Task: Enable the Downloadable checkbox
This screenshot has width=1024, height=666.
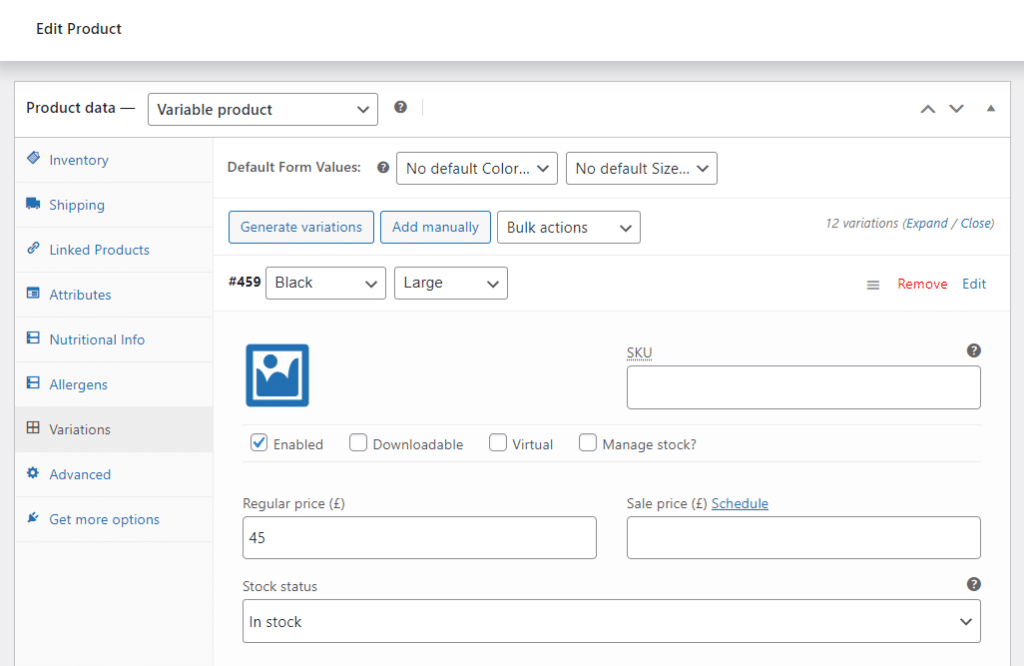Action: pos(358,442)
